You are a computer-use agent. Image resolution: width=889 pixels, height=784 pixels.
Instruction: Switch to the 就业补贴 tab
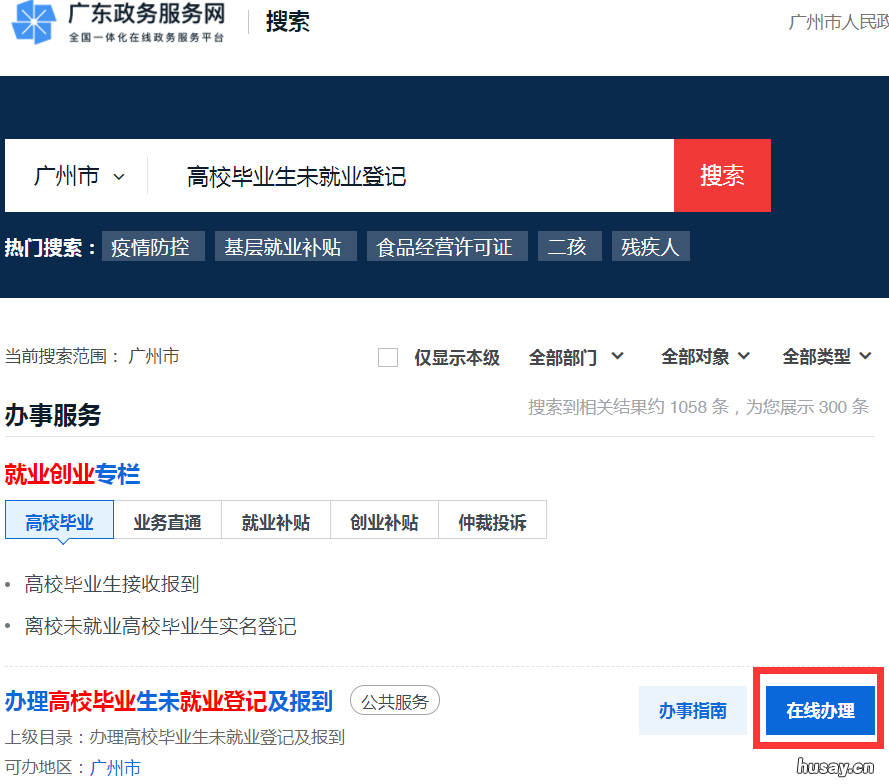tap(275, 520)
